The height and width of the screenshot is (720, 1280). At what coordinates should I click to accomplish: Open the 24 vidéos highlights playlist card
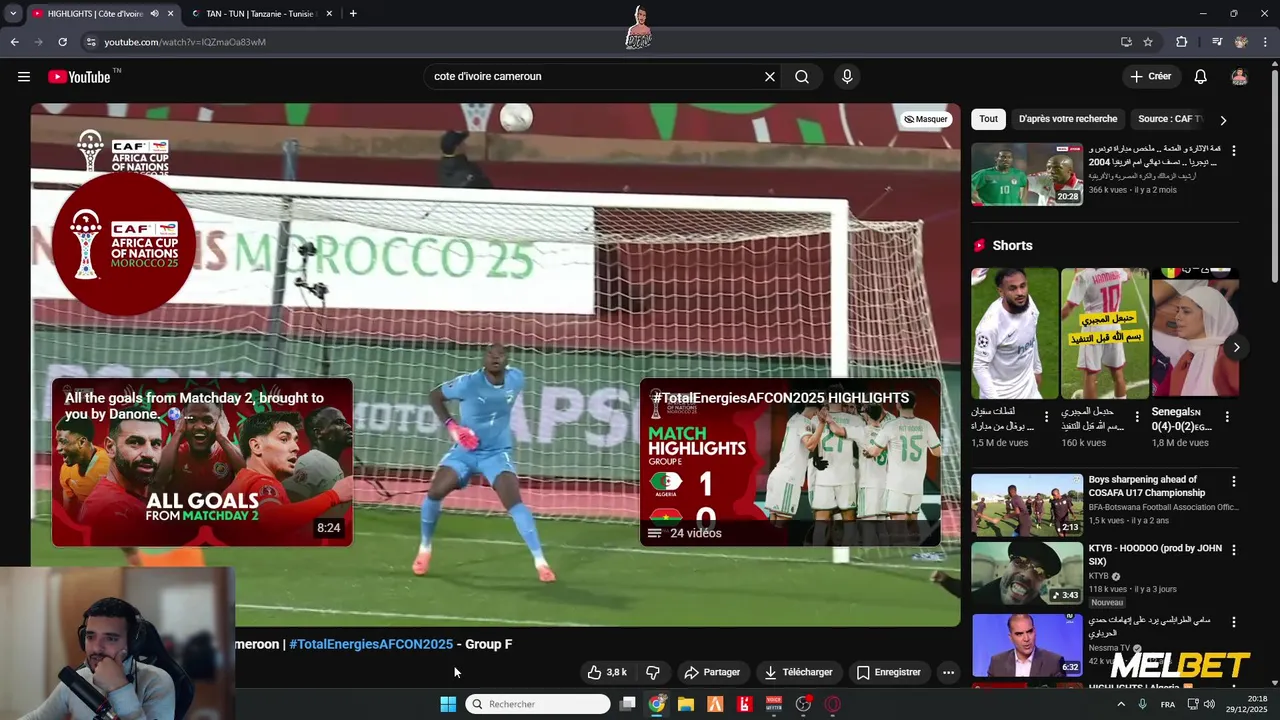[790, 462]
